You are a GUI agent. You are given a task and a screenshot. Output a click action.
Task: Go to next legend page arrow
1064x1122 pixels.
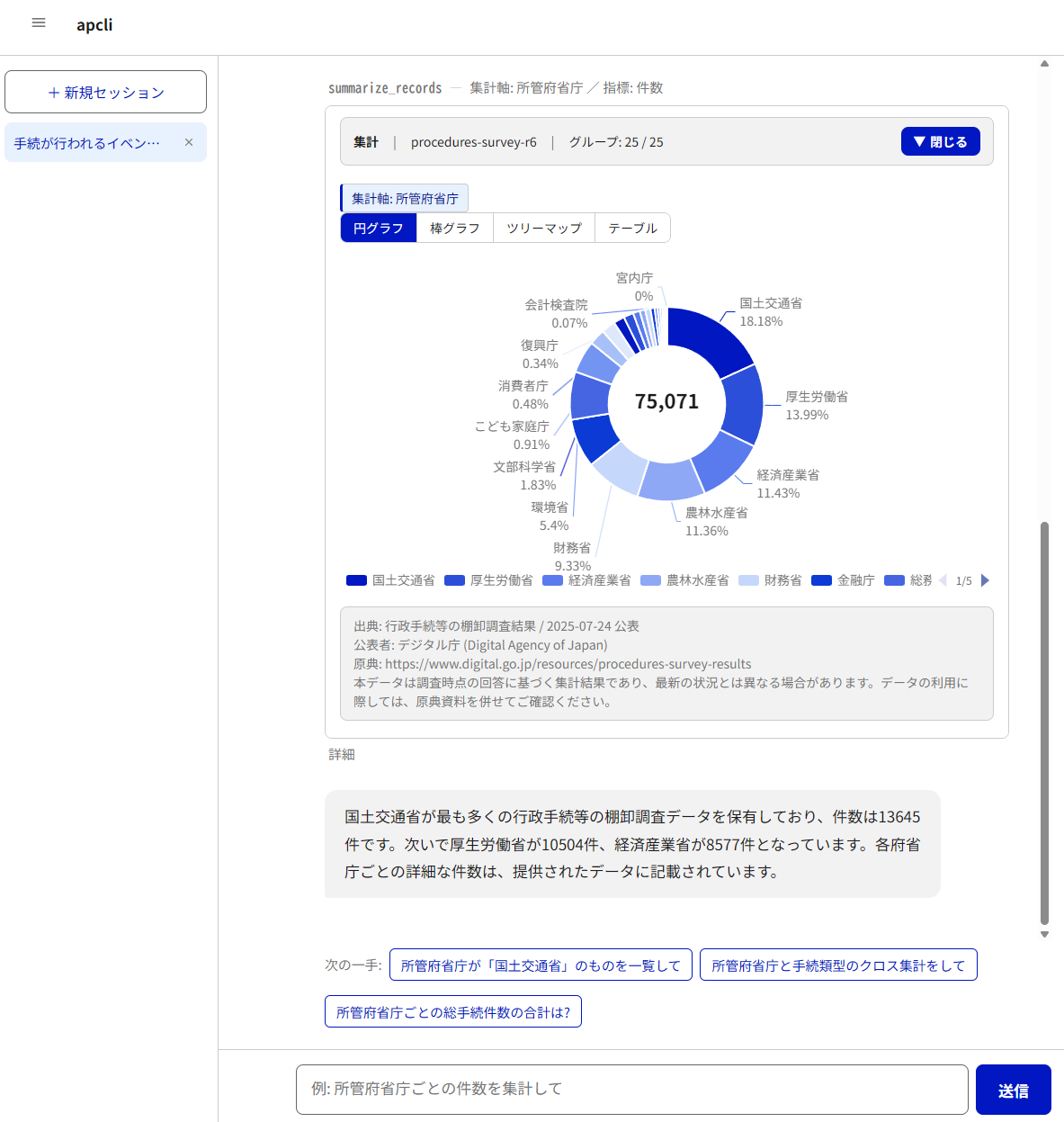[985, 580]
